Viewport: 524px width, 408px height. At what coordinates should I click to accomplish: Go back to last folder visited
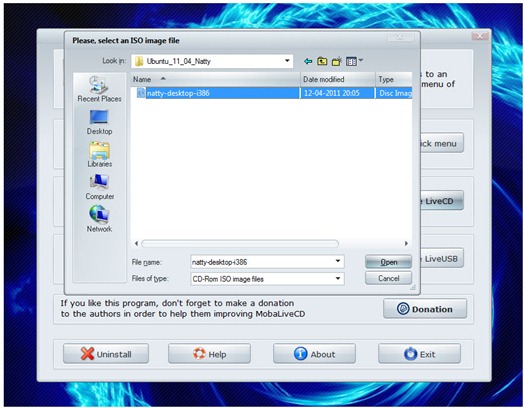coord(308,61)
